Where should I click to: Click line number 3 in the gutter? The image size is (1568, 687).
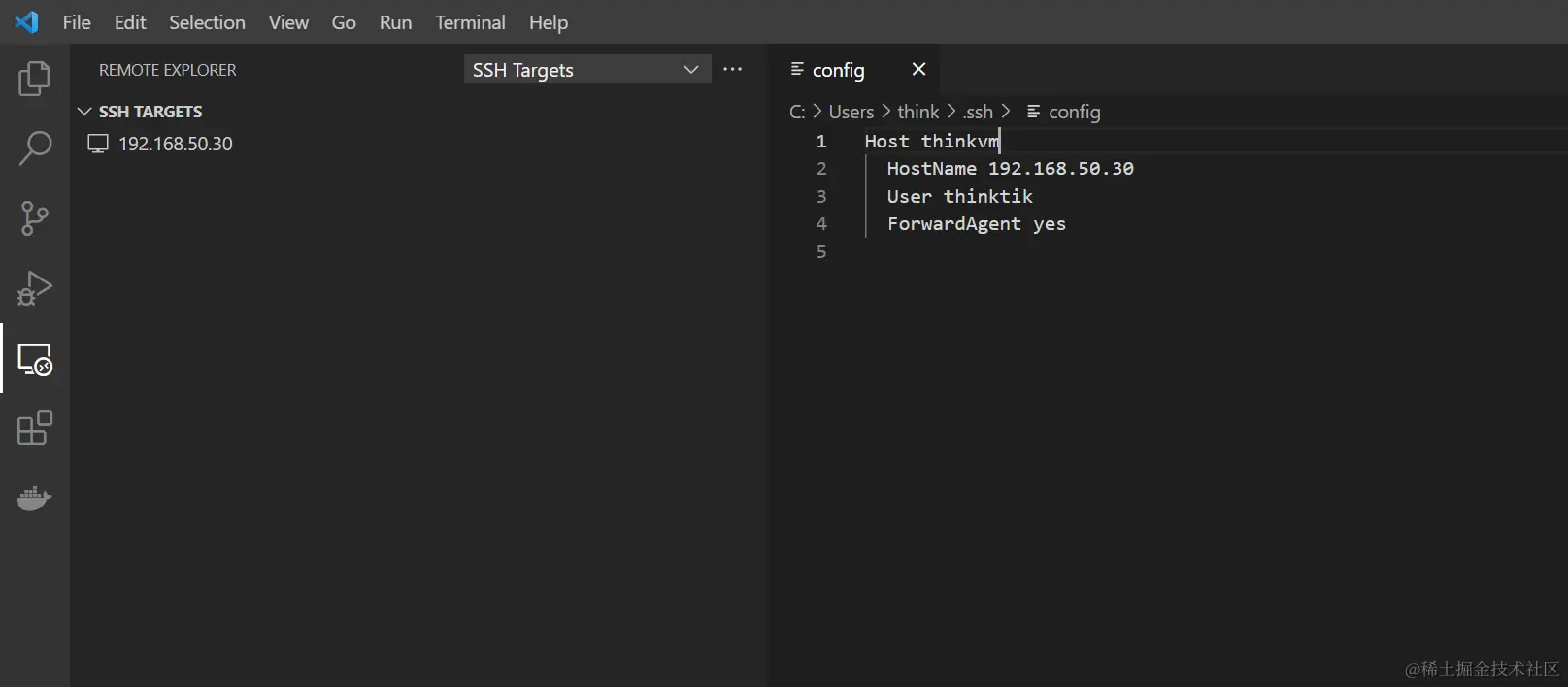[x=821, y=197]
